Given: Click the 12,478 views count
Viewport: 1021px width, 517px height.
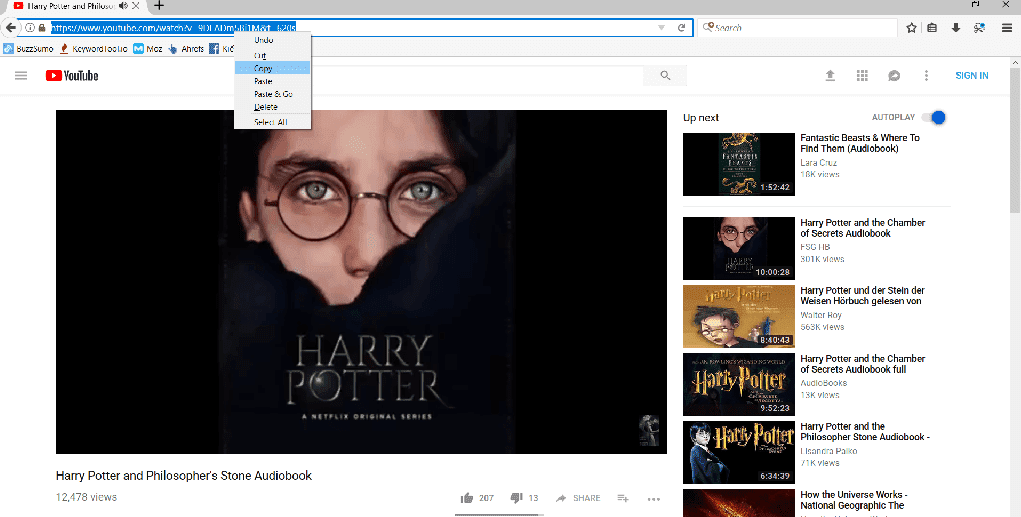Looking at the screenshot, I should (86, 497).
